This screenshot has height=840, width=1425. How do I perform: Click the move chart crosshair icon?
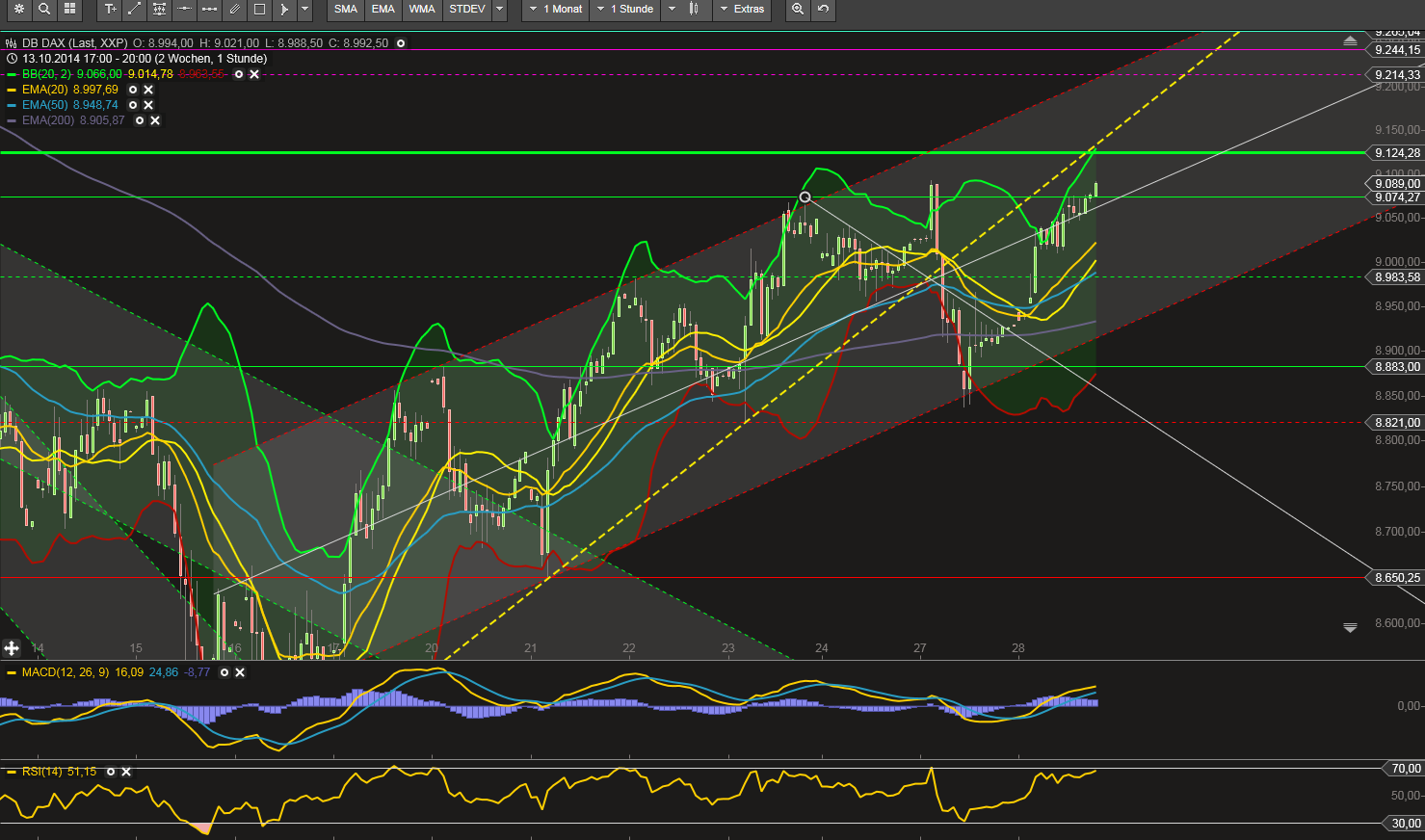click(x=12, y=648)
